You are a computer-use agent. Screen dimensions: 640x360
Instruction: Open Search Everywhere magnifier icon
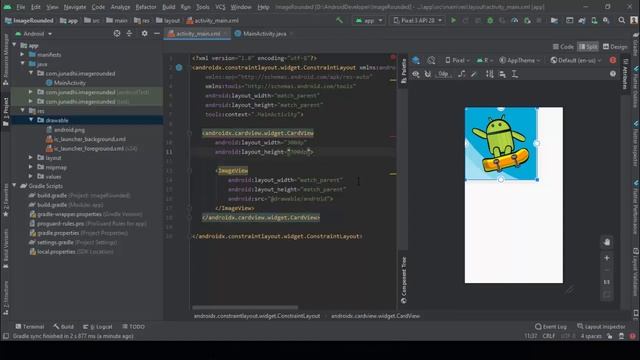tap(622, 20)
